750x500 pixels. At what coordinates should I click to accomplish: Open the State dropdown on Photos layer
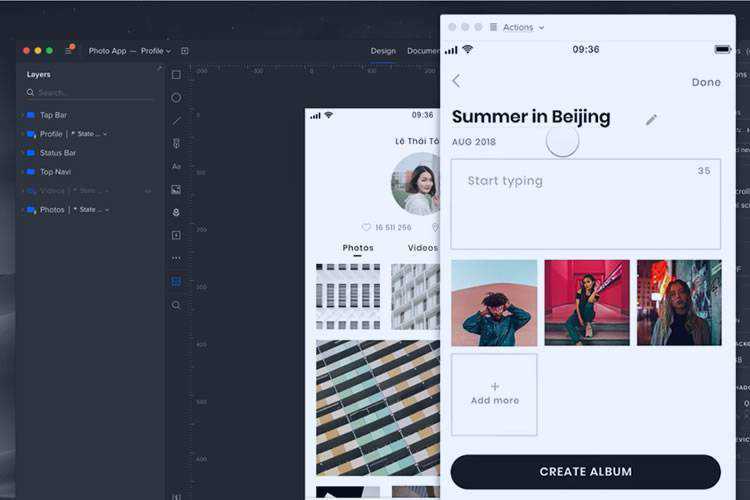click(107, 210)
